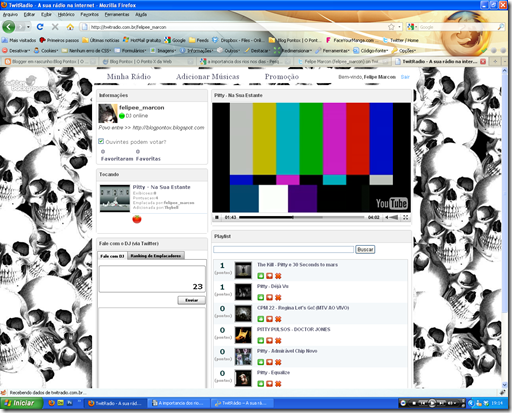Image resolution: width=512 pixels, height=413 pixels.
Task: Click the Firefox stop loading button
Action: (55, 27)
